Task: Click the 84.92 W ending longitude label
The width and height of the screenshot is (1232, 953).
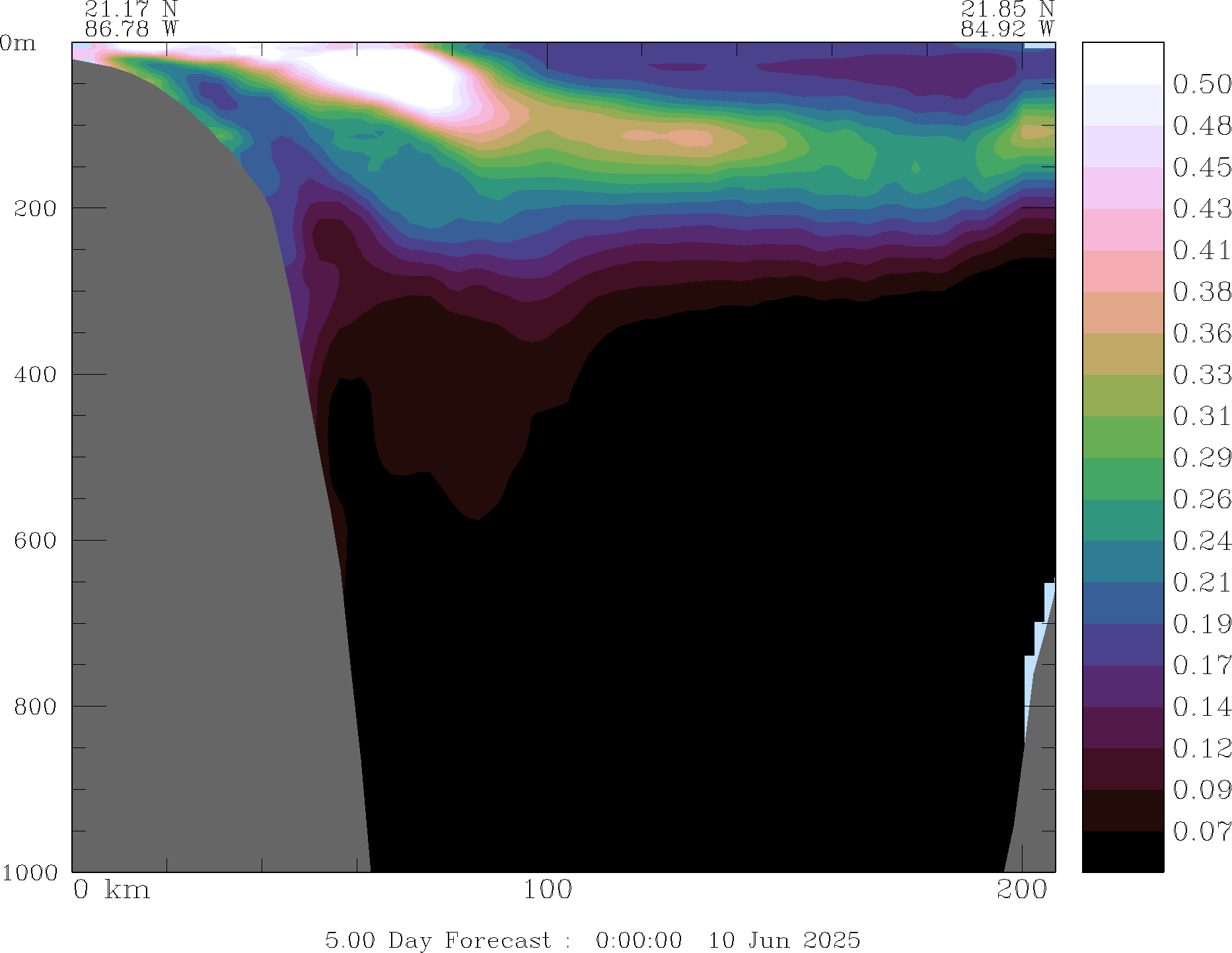Action: pyautogui.click(x=1007, y=29)
